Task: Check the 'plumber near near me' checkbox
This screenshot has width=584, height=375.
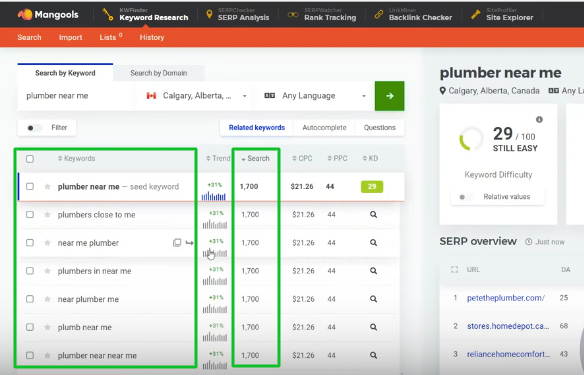Action: click(x=30, y=355)
